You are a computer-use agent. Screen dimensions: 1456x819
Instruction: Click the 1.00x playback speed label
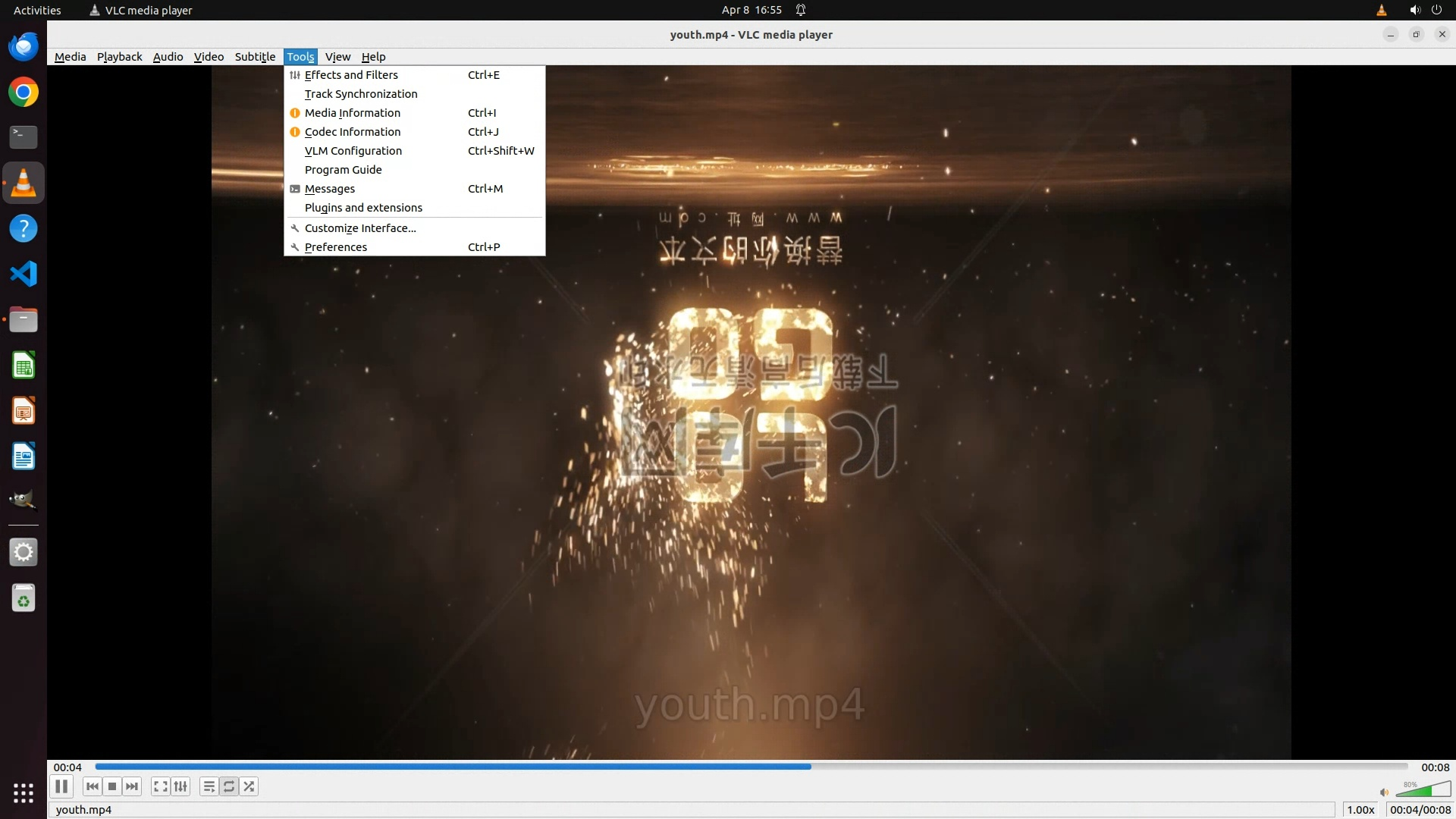(1360, 810)
